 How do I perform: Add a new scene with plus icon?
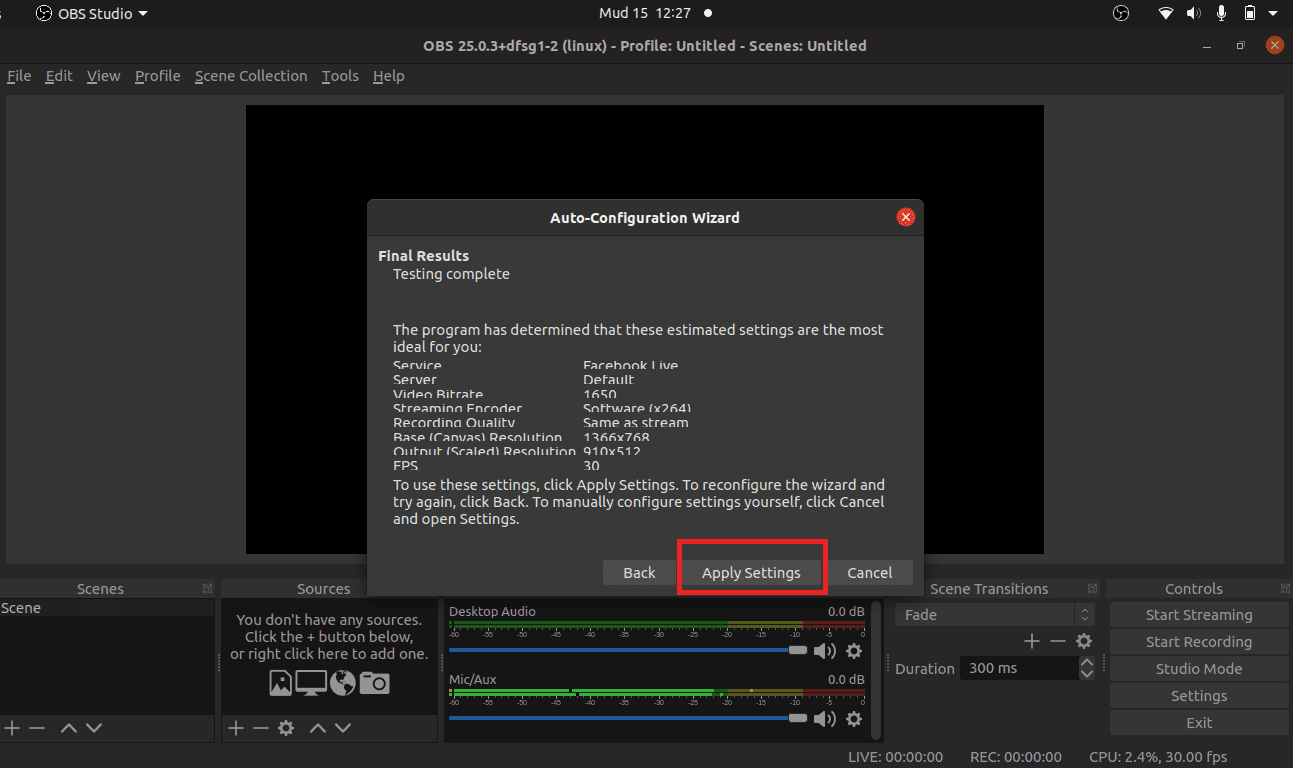[12, 728]
